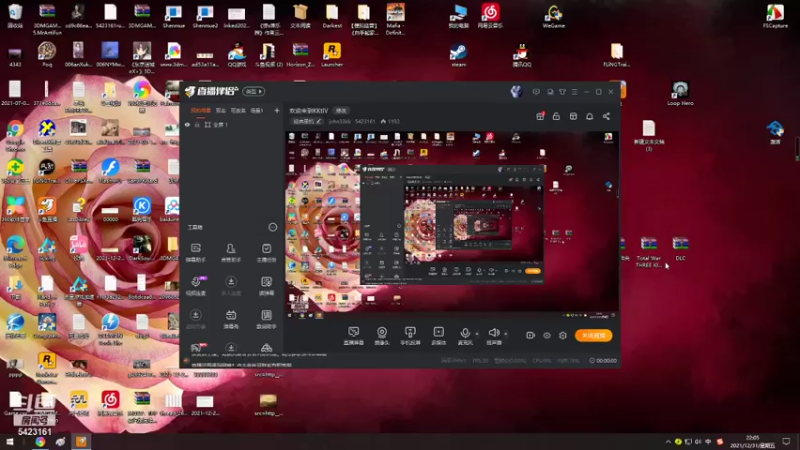Click the edit button beside the room title
Screen dimensions: 800x450
coord(341,111)
